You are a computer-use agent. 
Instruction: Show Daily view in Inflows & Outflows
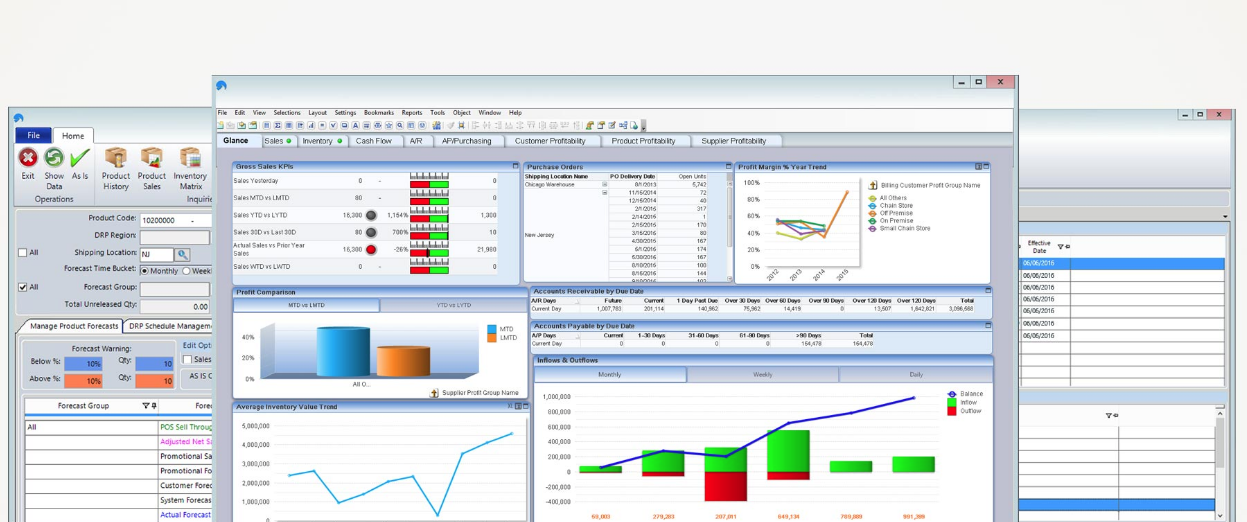tap(916, 375)
